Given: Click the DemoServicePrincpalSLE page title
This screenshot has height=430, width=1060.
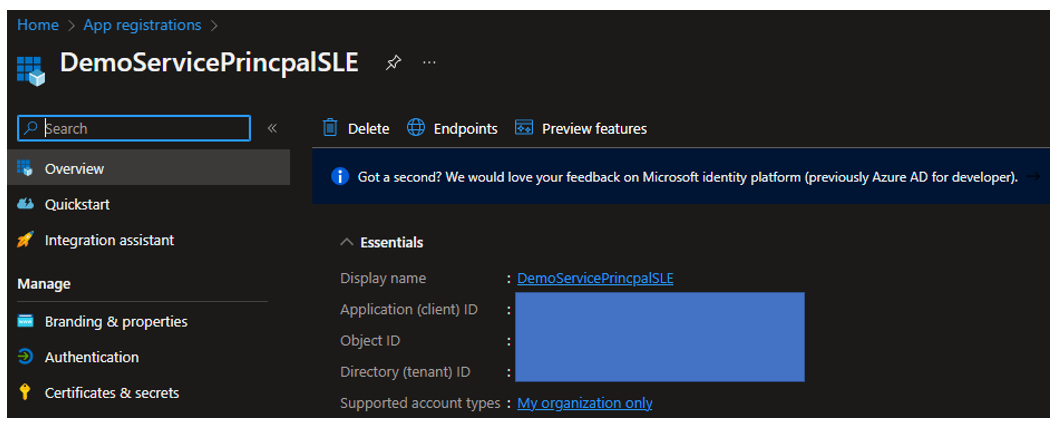Looking at the screenshot, I should 209,63.
